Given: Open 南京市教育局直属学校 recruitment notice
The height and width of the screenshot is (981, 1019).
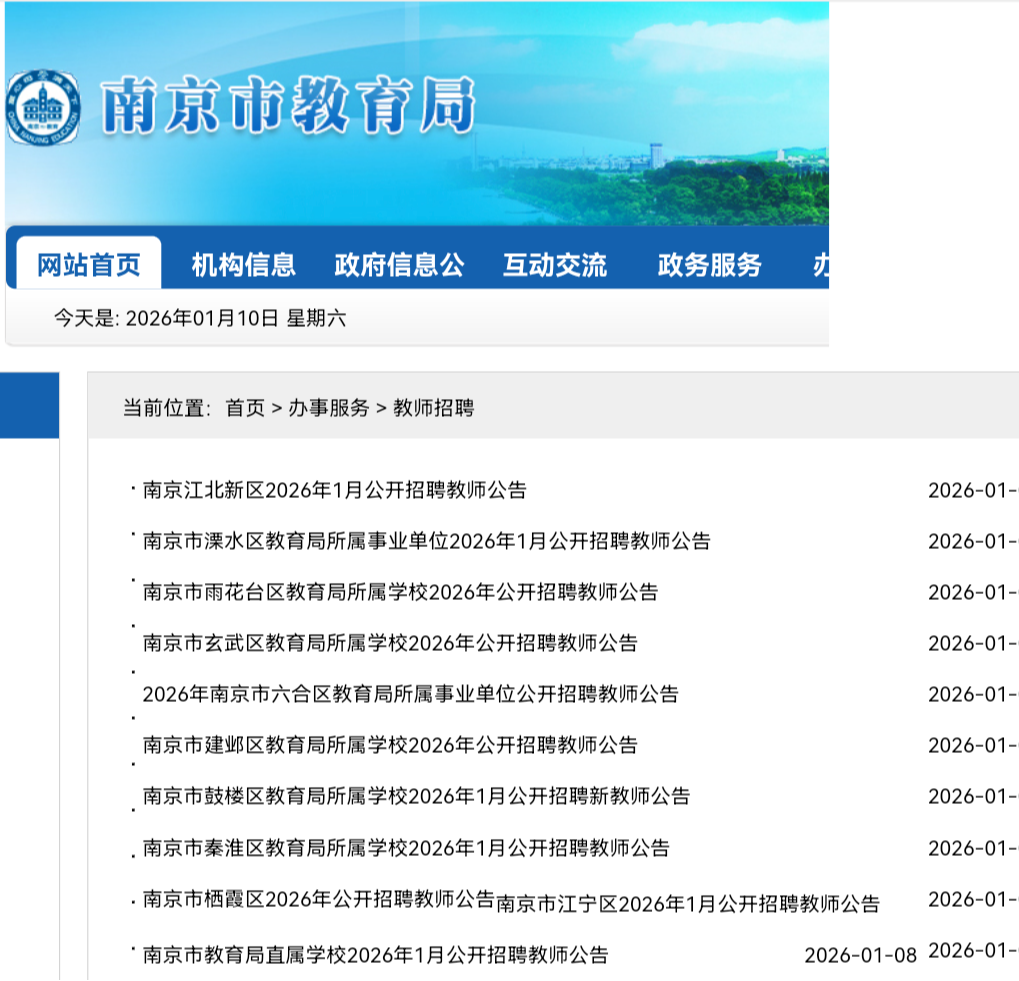Looking at the screenshot, I should click(375, 954).
